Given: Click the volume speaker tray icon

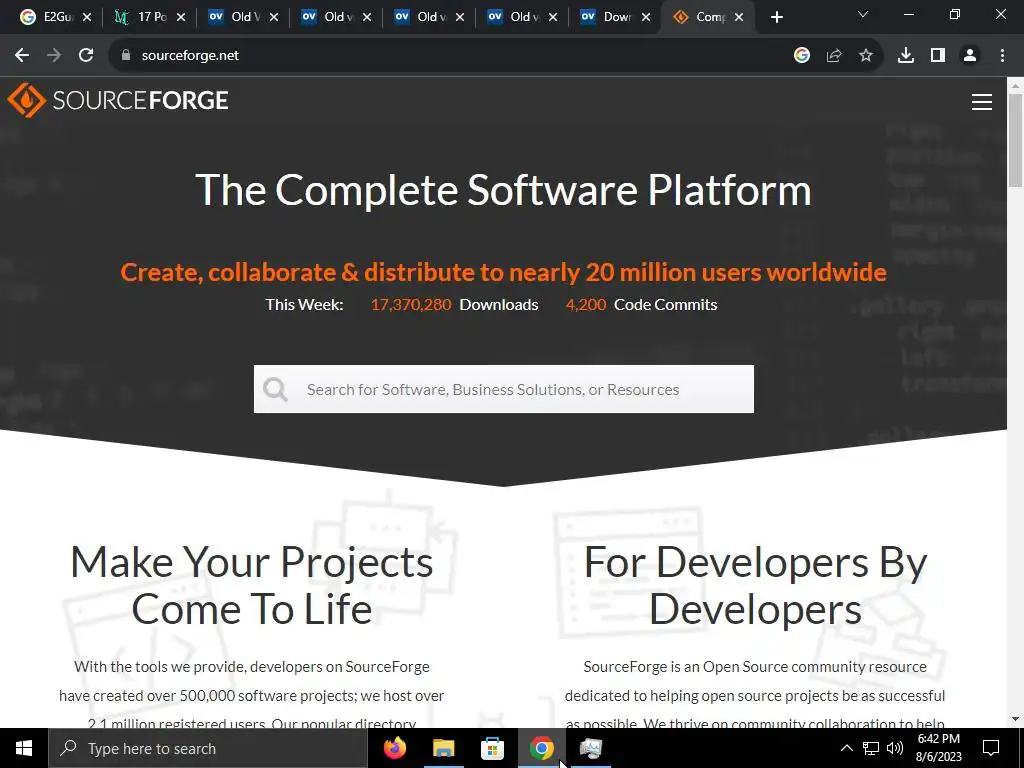Looking at the screenshot, I should (895, 748).
